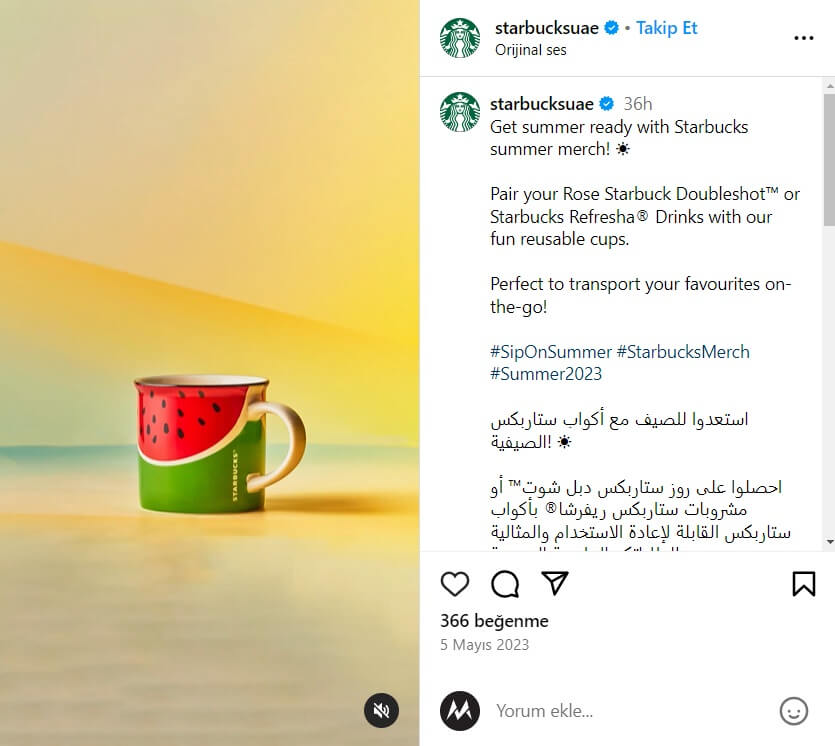The image size is (835, 746).
Task: Click Starbucks logo in post header
Action: pyautogui.click(x=460, y=38)
